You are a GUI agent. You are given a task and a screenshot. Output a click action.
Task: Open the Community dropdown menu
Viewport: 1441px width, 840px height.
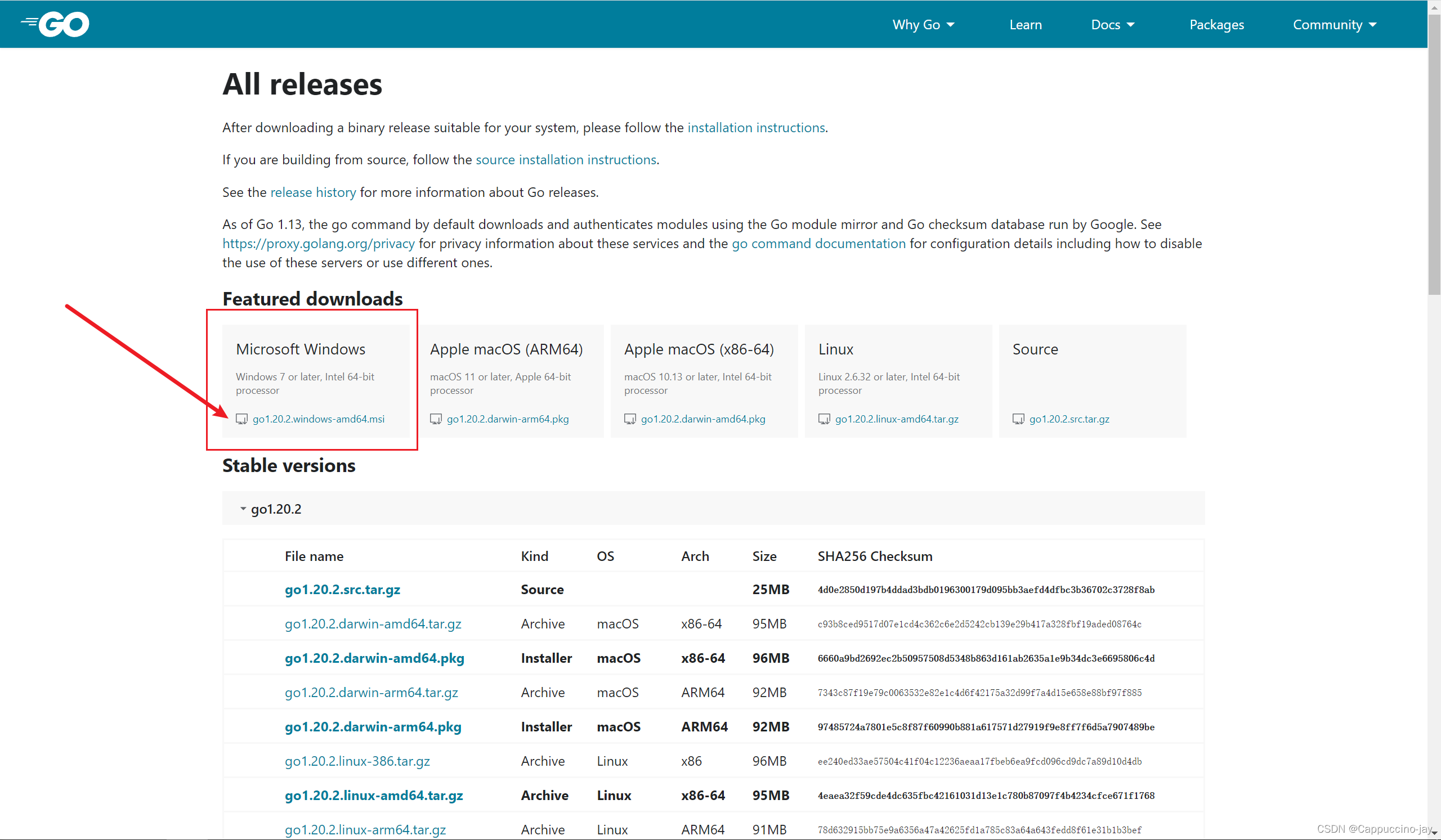pos(1334,25)
